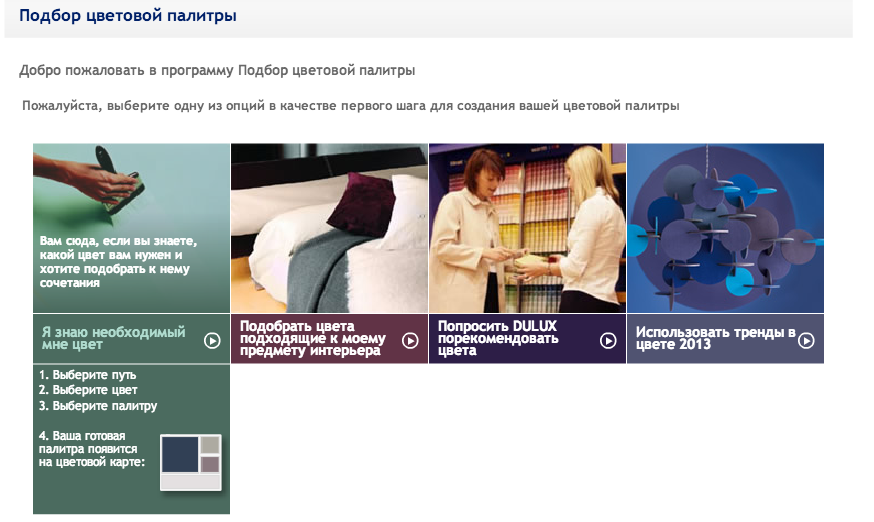Click the "Подбор цветовой палитры" page heading
This screenshot has height=522, width=874.
pyautogui.click(x=128, y=17)
